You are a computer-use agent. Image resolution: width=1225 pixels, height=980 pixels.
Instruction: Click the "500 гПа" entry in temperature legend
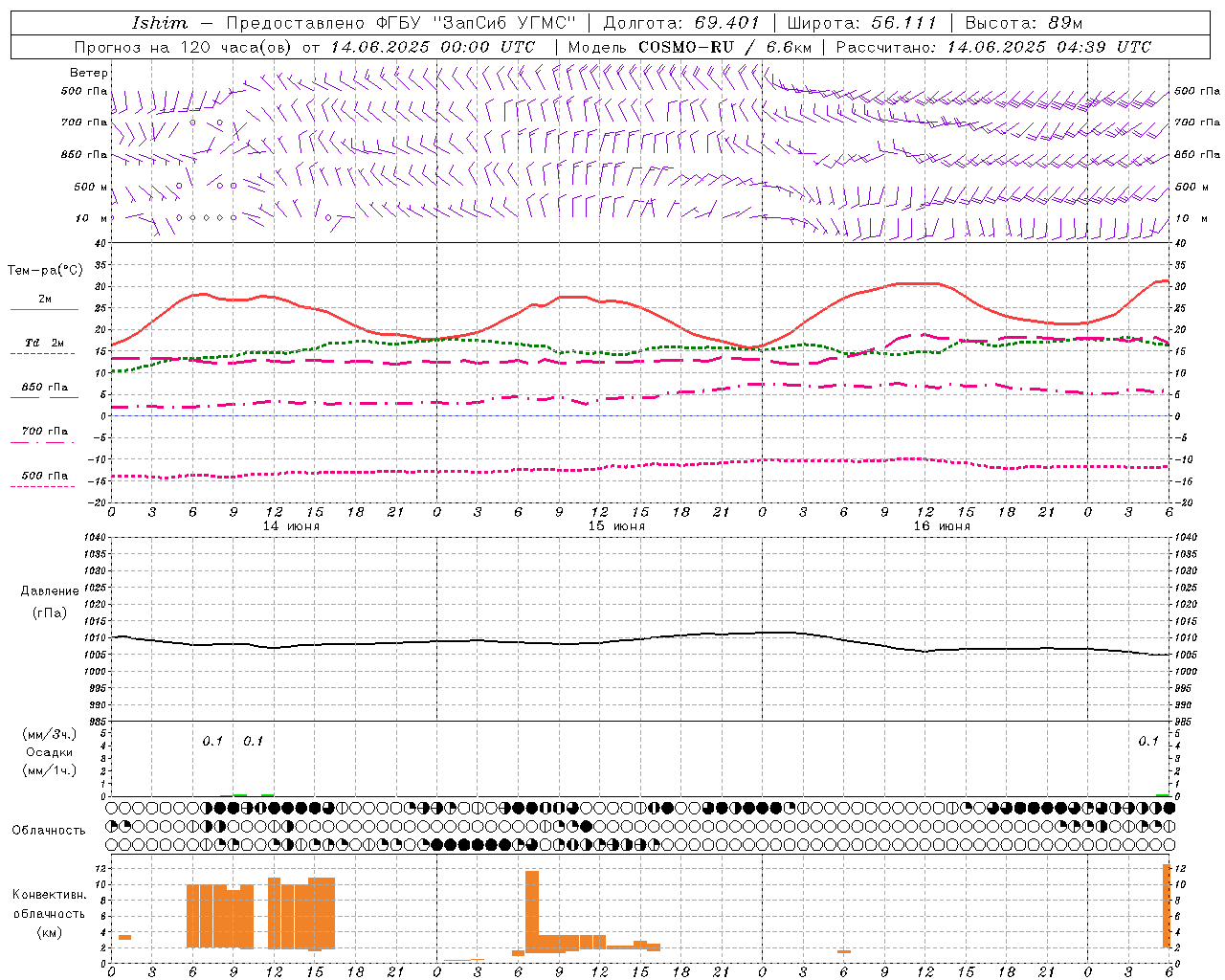pyautogui.click(x=44, y=476)
